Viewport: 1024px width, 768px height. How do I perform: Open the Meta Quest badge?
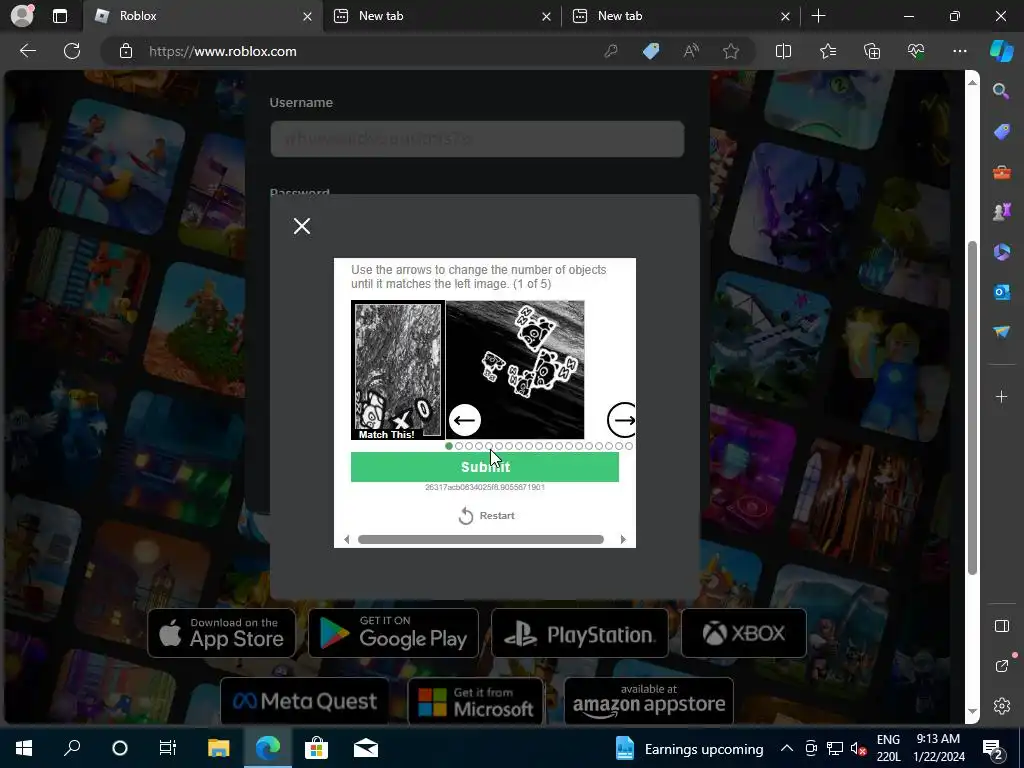tap(305, 701)
